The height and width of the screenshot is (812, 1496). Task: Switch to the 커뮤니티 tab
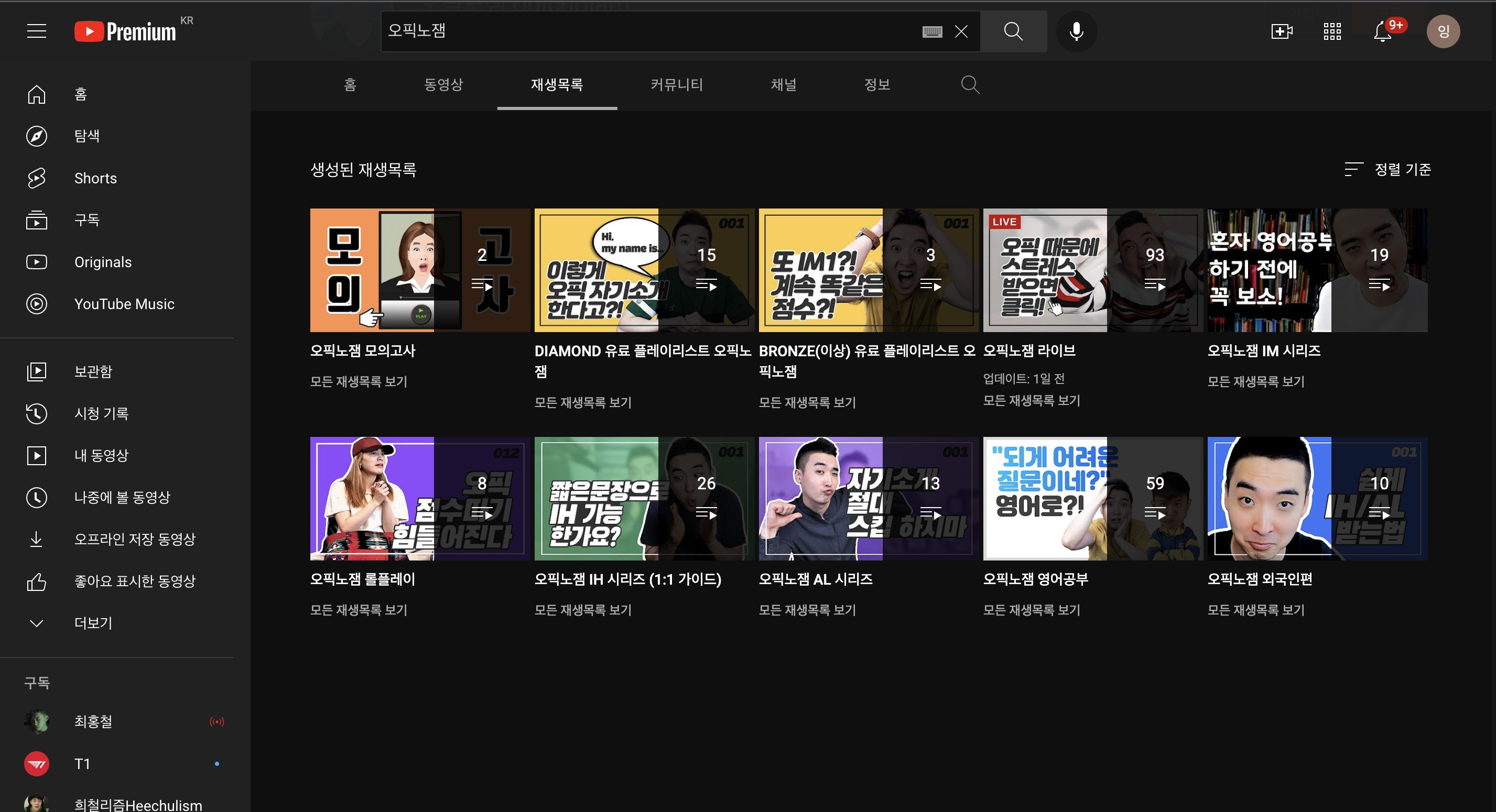677,85
